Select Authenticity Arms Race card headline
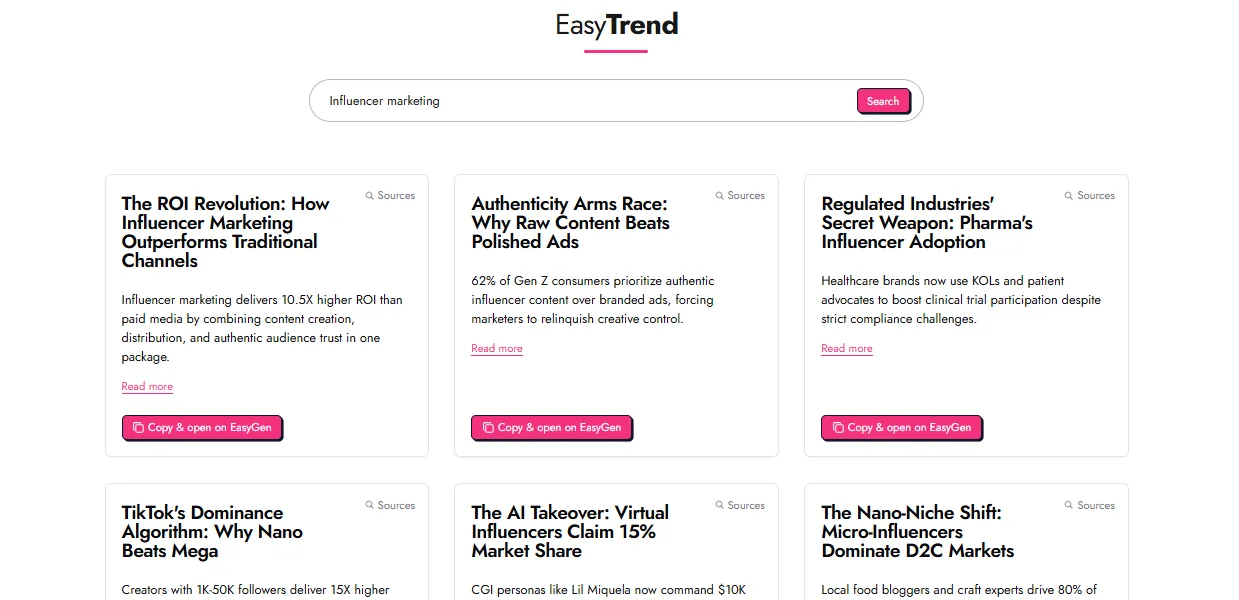 571,223
